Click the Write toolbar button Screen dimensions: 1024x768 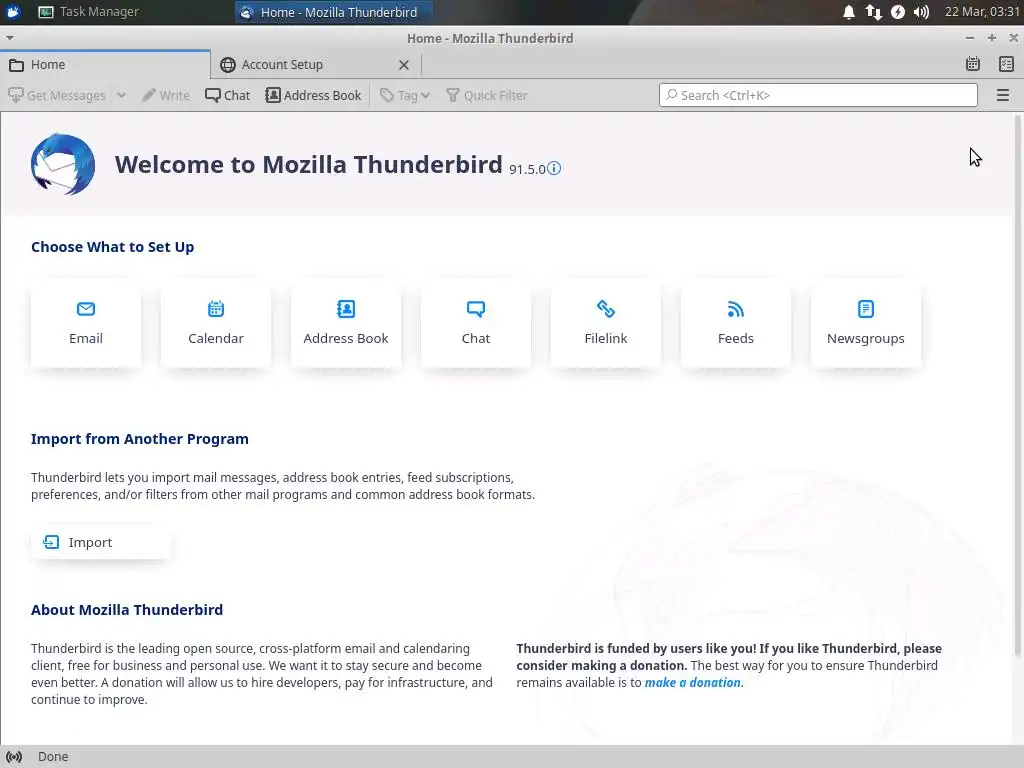(x=166, y=95)
